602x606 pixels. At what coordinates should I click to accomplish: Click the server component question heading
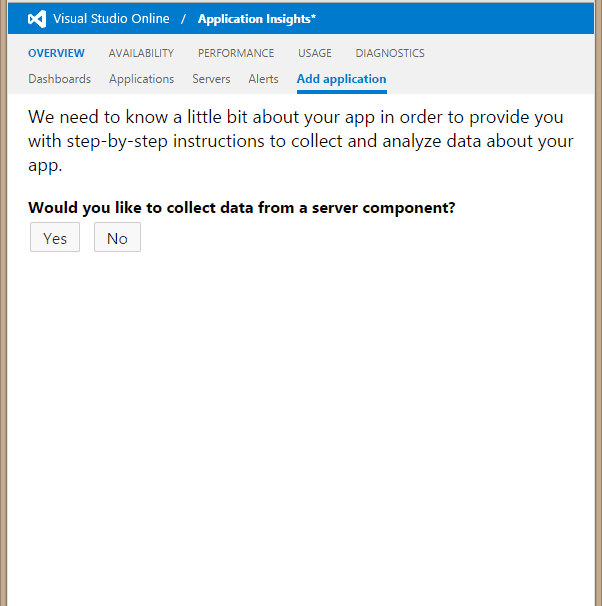point(242,208)
